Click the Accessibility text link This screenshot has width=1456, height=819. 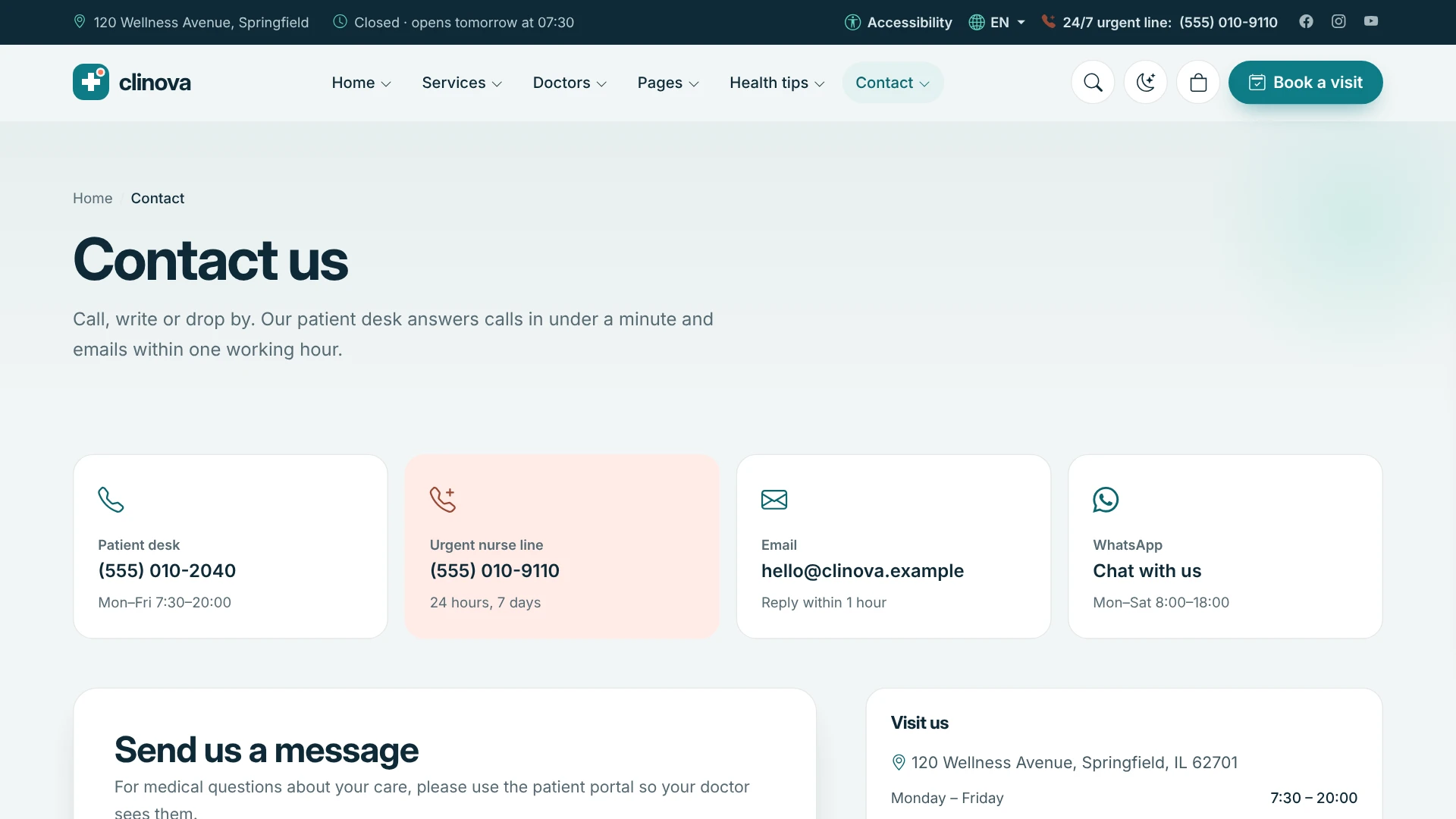tap(909, 22)
